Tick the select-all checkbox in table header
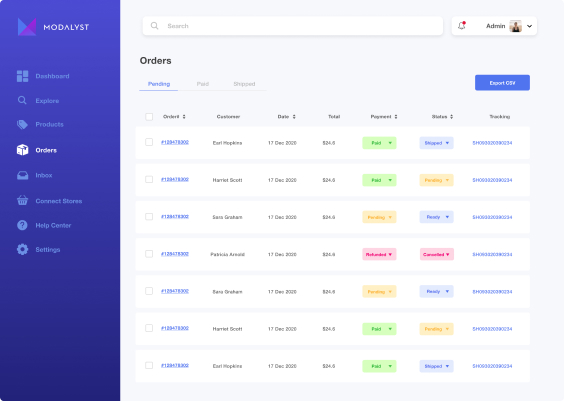 tap(149, 117)
